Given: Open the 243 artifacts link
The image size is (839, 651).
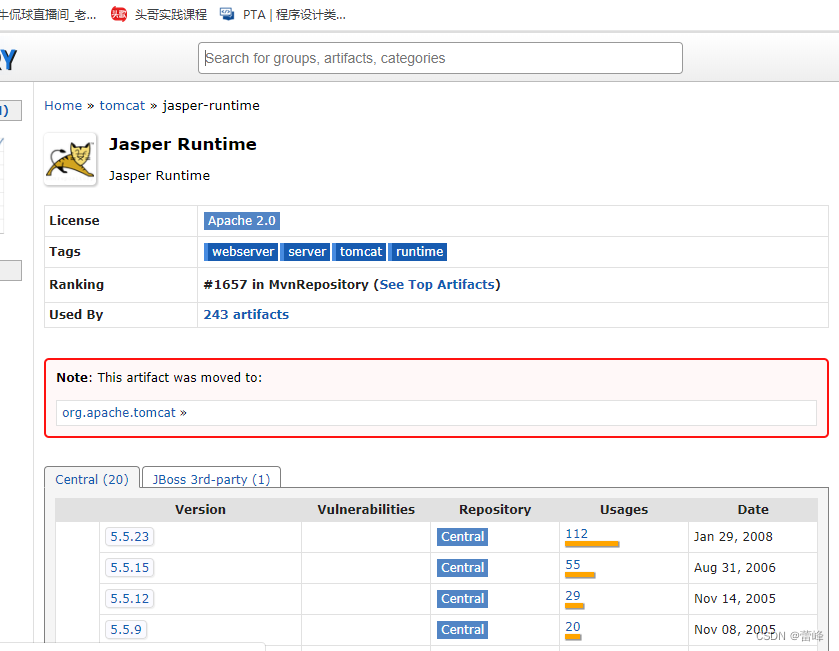Looking at the screenshot, I should click(x=246, y=315).
